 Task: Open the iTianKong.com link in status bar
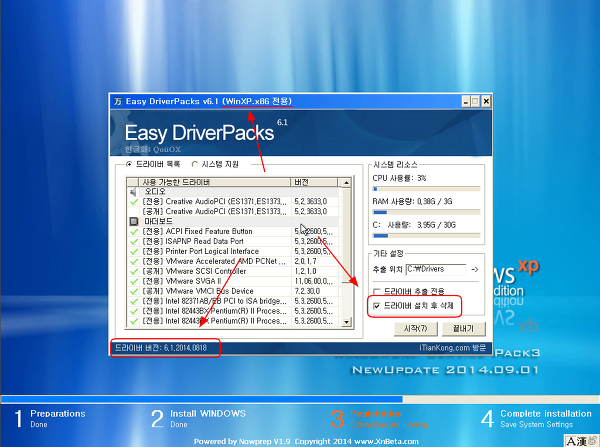pos(452,347)
